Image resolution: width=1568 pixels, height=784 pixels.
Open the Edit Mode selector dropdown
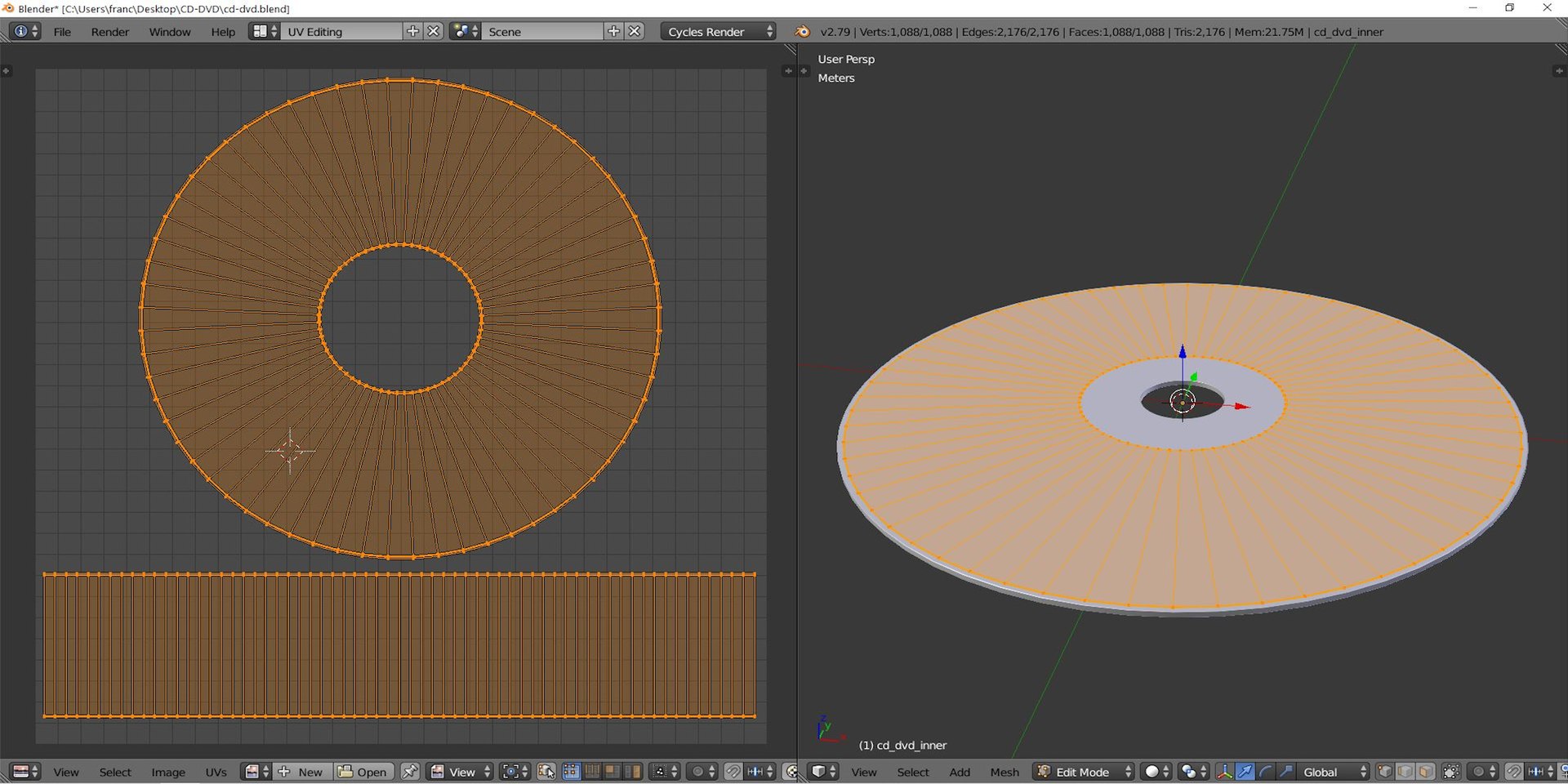click(x=1084, y=772)
